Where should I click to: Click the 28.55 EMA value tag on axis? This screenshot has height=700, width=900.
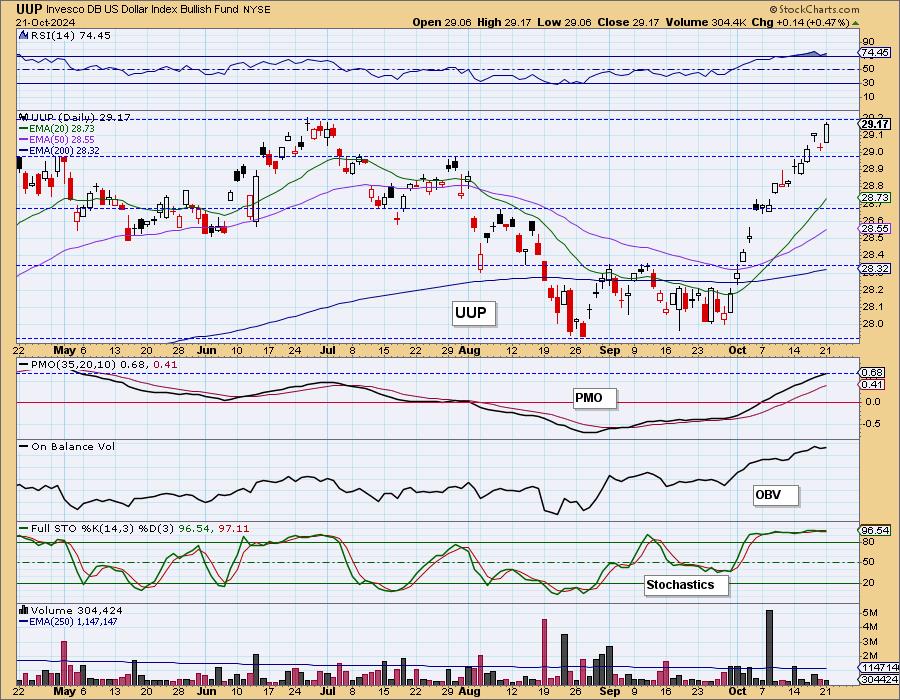click(x=875, y=228)
